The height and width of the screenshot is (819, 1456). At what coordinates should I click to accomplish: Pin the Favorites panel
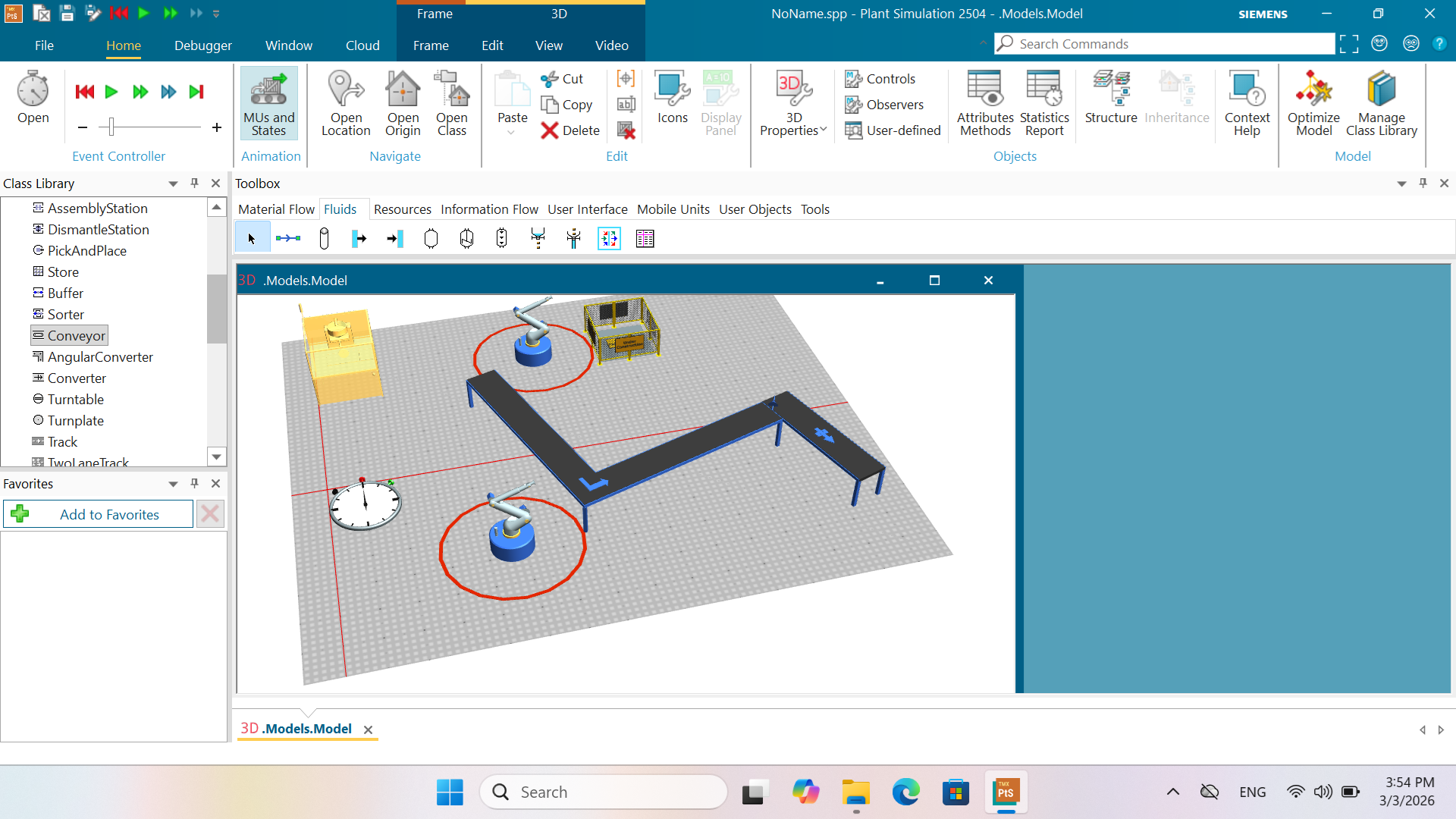click(x=194, y=483)
